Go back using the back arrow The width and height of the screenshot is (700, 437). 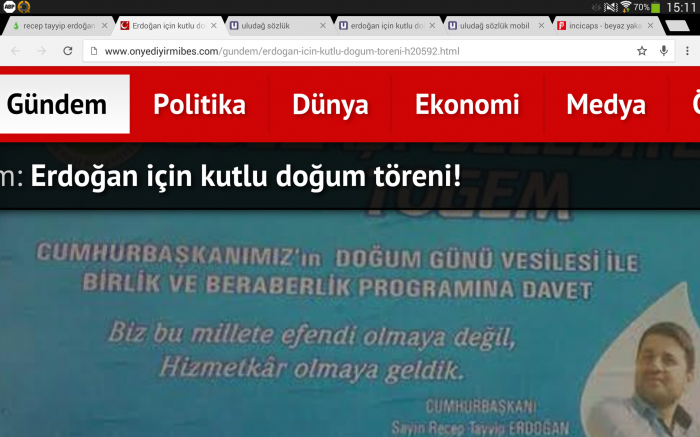pyautogui.click(x=16, y=51)
